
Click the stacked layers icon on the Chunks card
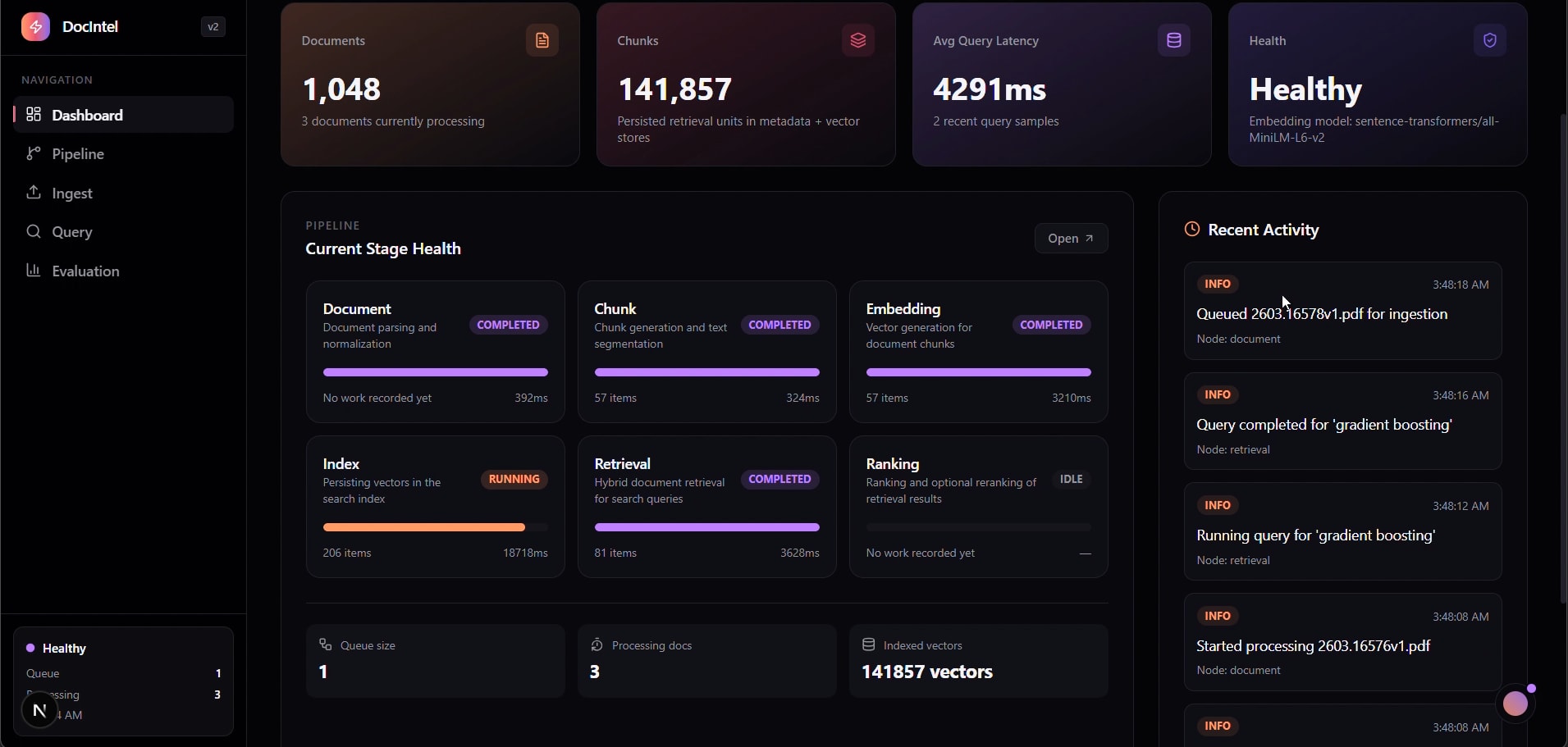click(857, 39)
